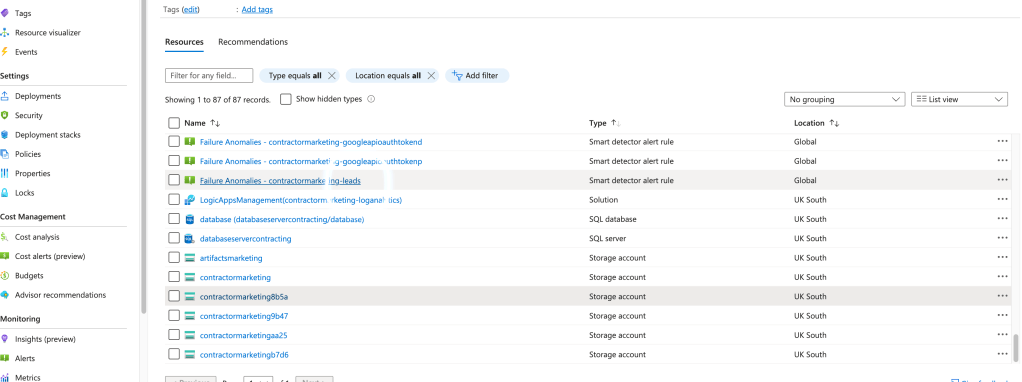Select checkbox for LogicAppsManagement row
The image size is (1022, 382).
[173, 199]
